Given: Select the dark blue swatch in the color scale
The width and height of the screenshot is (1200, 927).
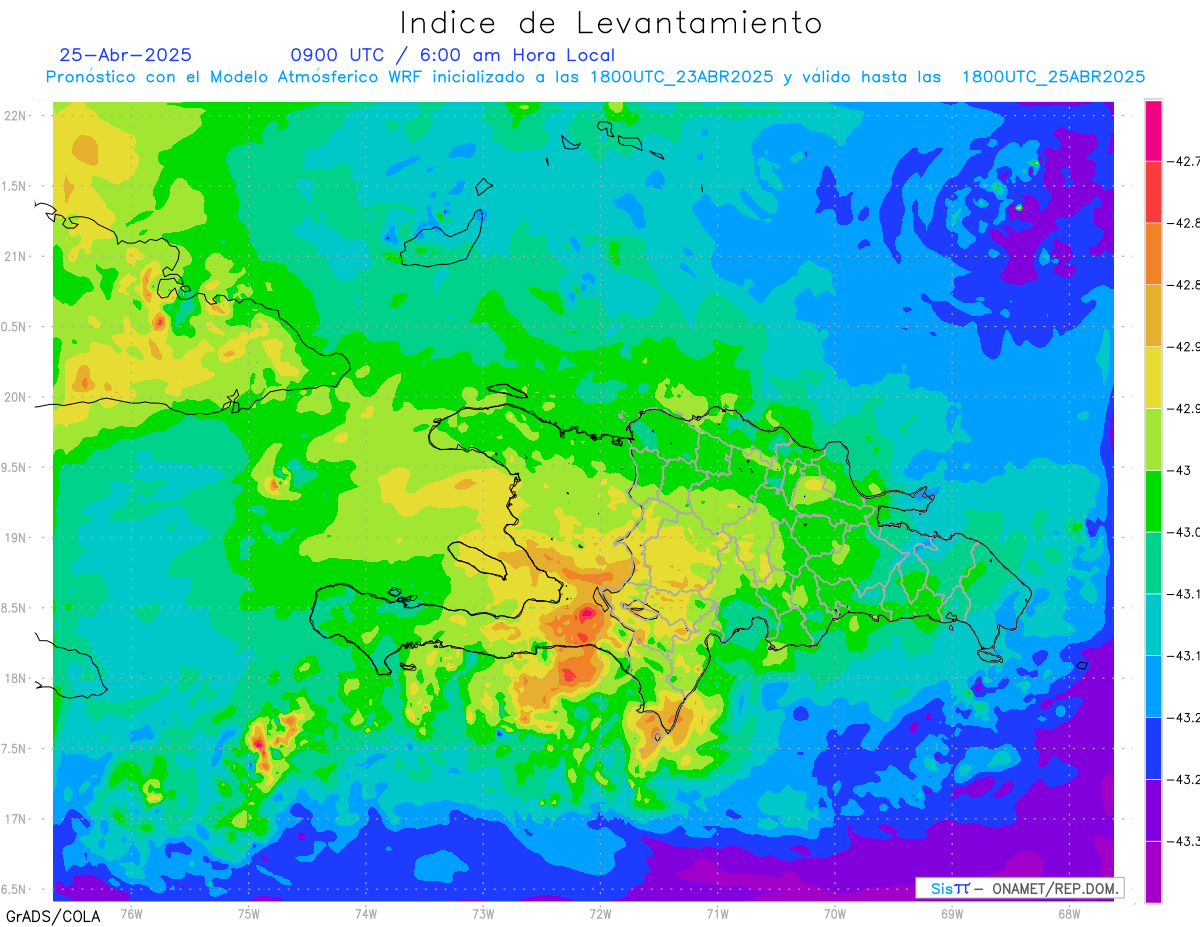Looking at the screenshot, I should pyautogui.click(x=1153, y=748).
